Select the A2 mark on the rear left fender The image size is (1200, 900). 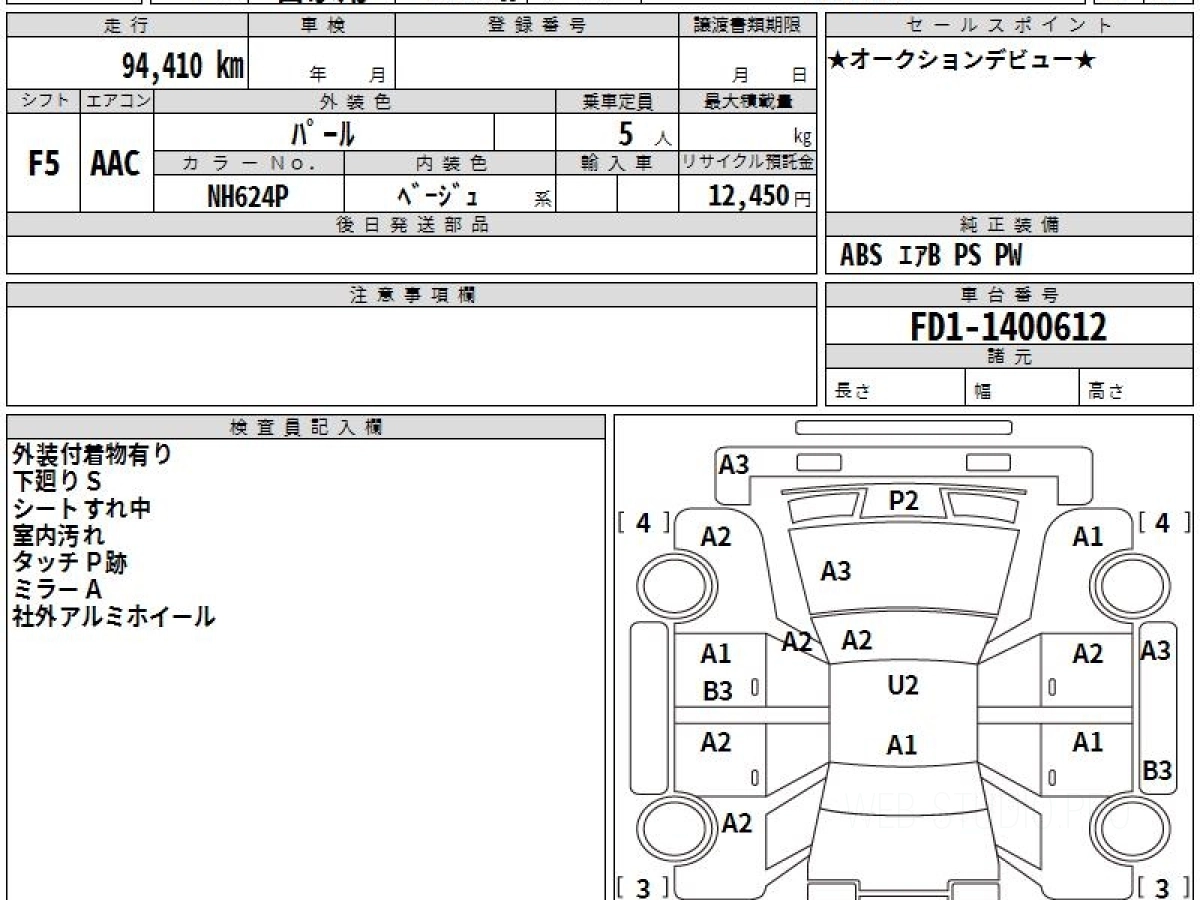click(x=737, y=823)
